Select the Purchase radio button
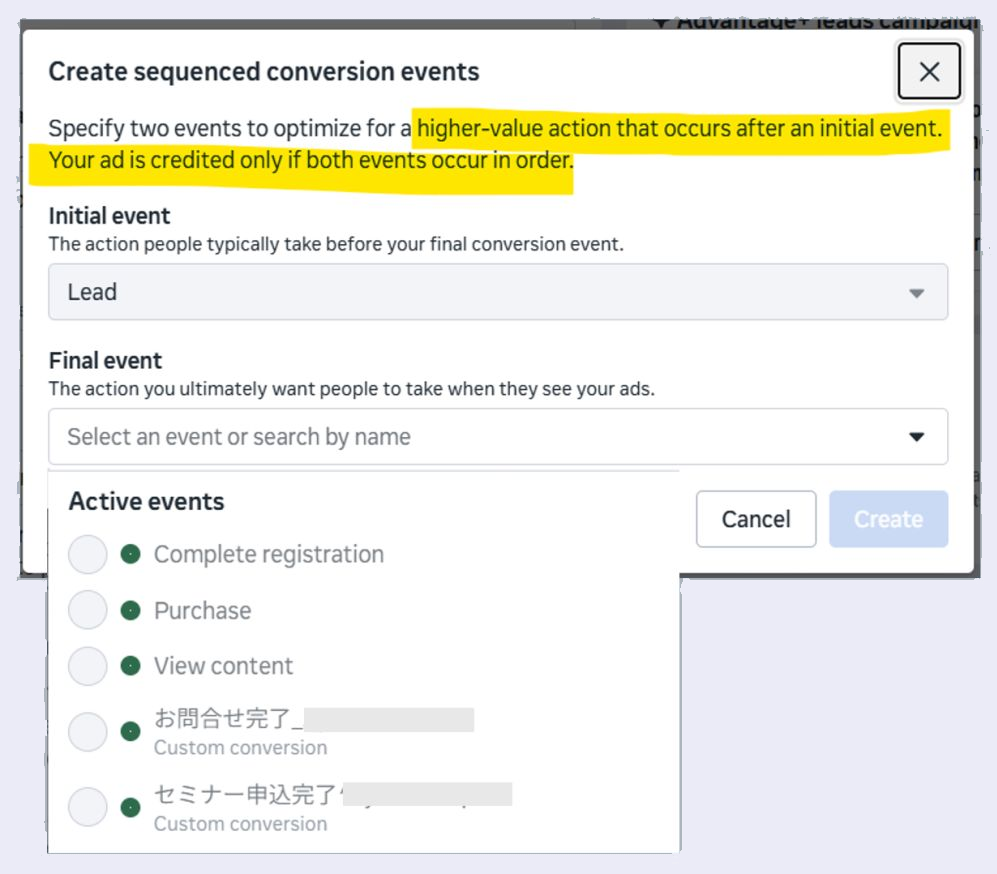Viewport: 997px width, 874px height. 88,610
